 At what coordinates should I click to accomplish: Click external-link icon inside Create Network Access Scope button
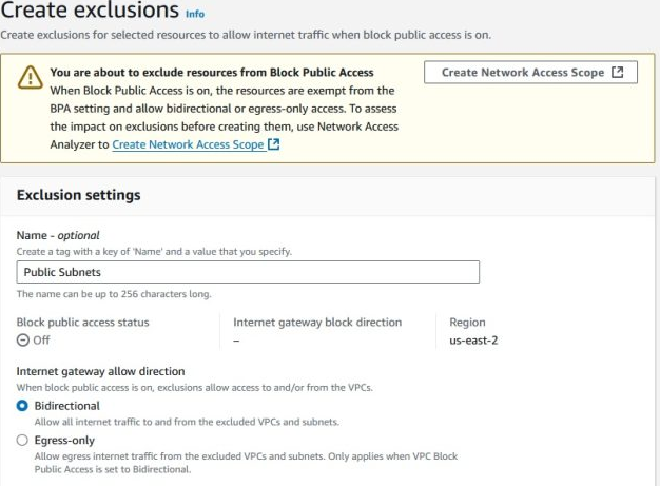point(617,72)
